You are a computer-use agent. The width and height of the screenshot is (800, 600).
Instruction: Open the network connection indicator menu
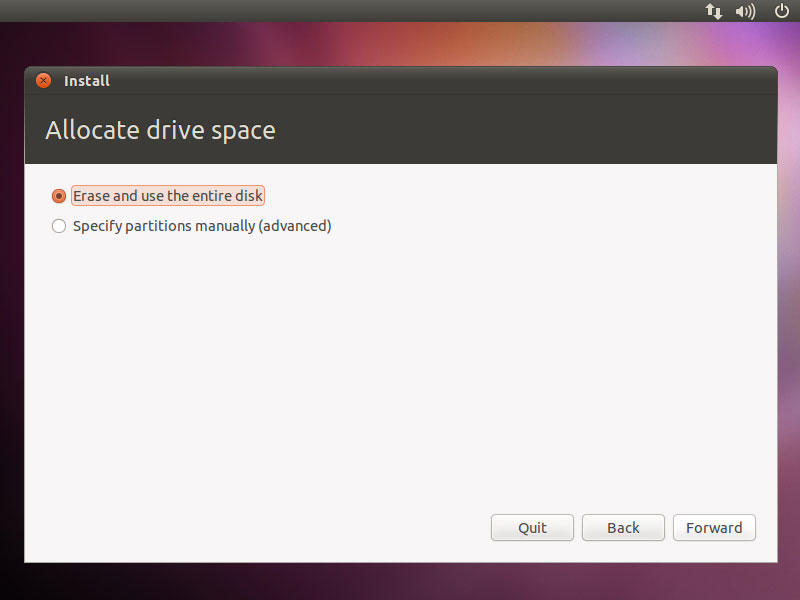(714, 11)
